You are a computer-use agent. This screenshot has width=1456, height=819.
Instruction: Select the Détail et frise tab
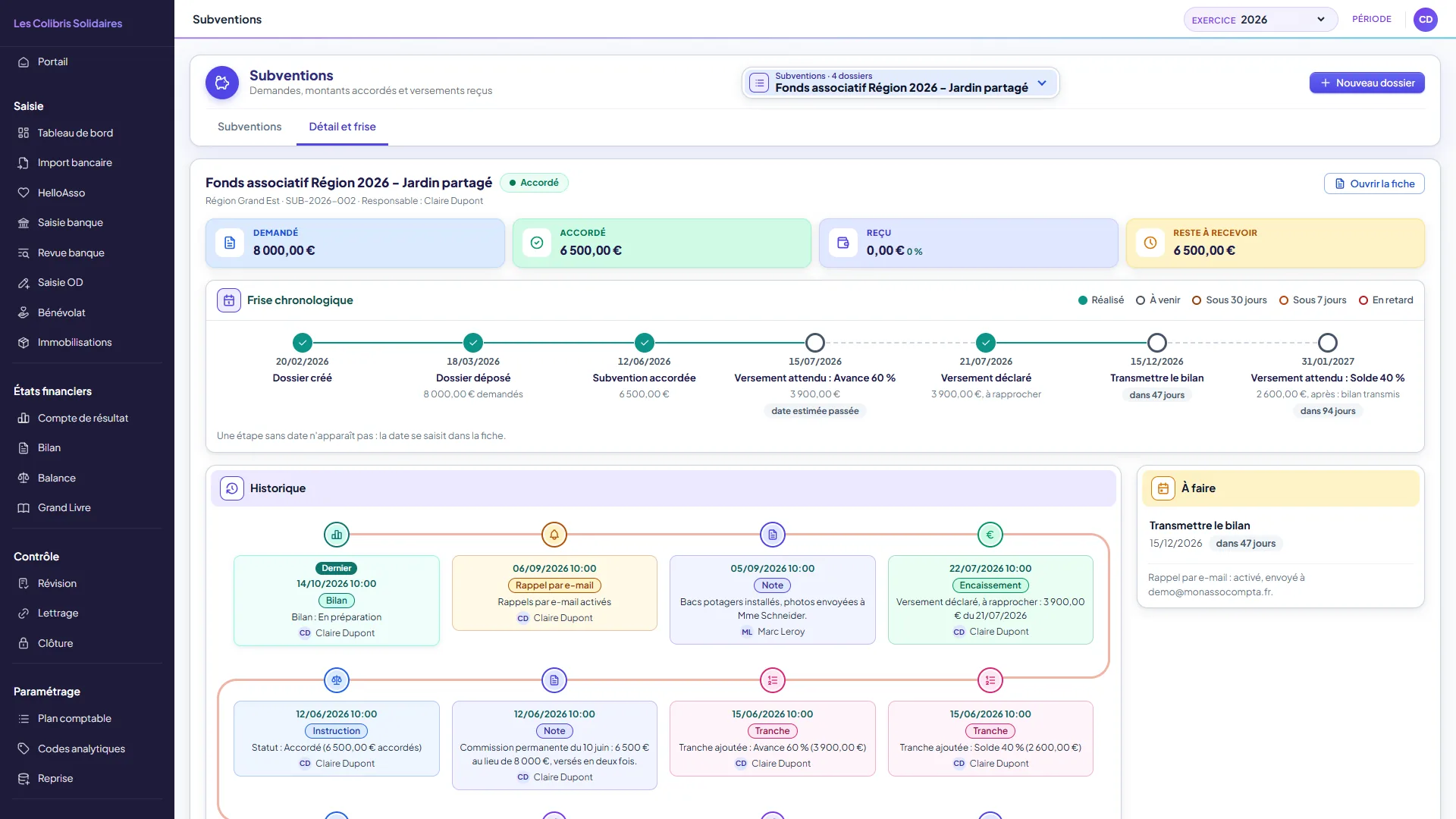[342, 127]
